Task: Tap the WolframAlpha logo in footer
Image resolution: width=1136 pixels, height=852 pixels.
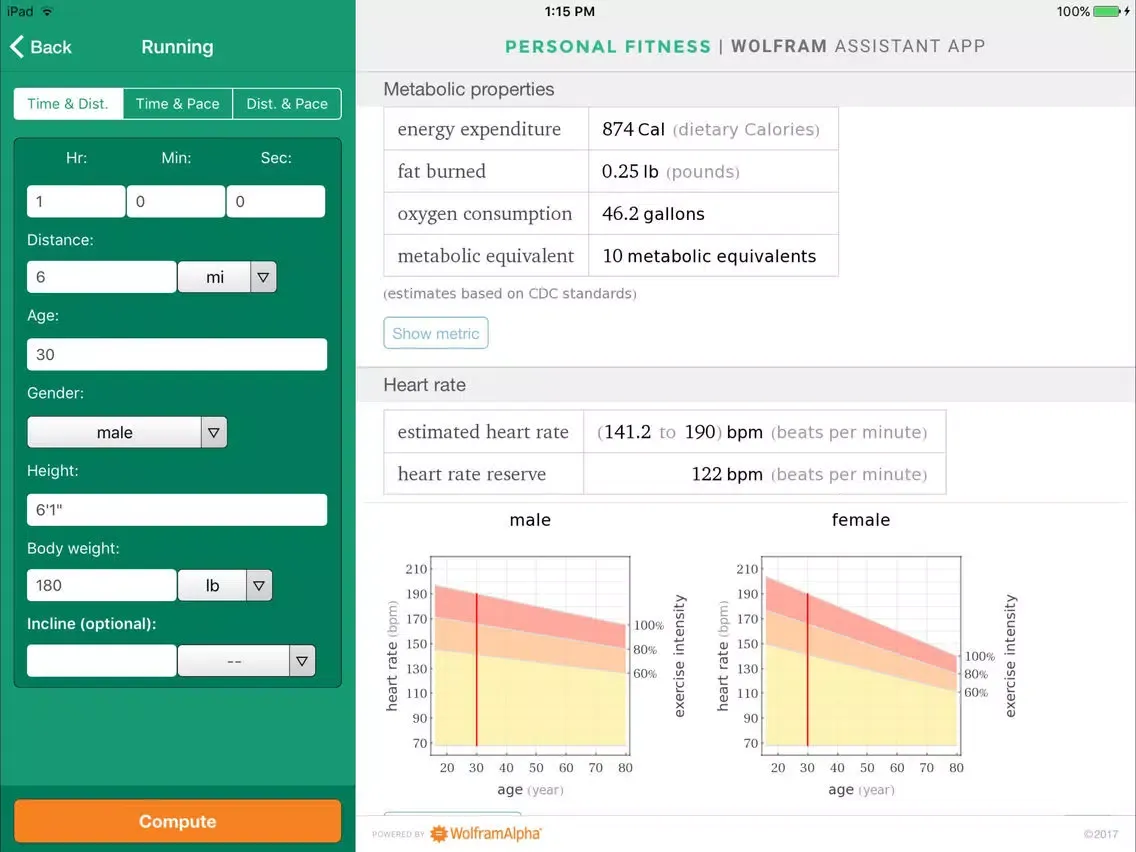Action: [485, 833]
